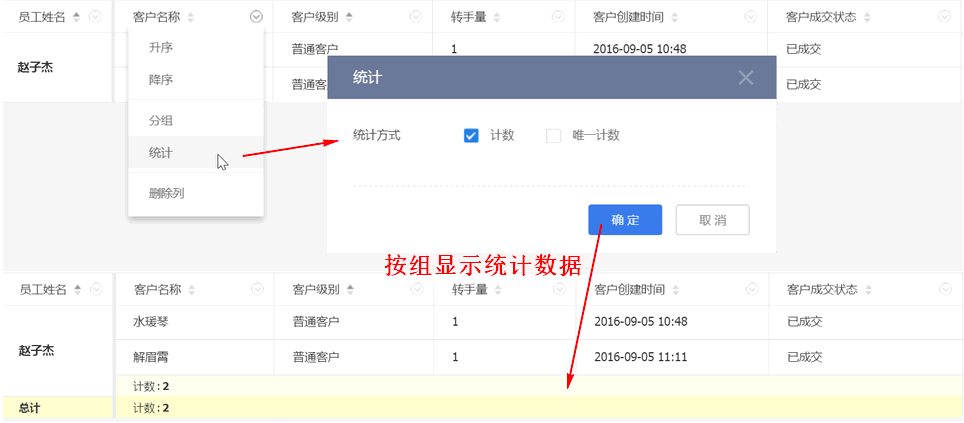964x423 pixels.
Task: Open 员工姓名 column dropdown in table with open menu
Action: click(95, 17)
